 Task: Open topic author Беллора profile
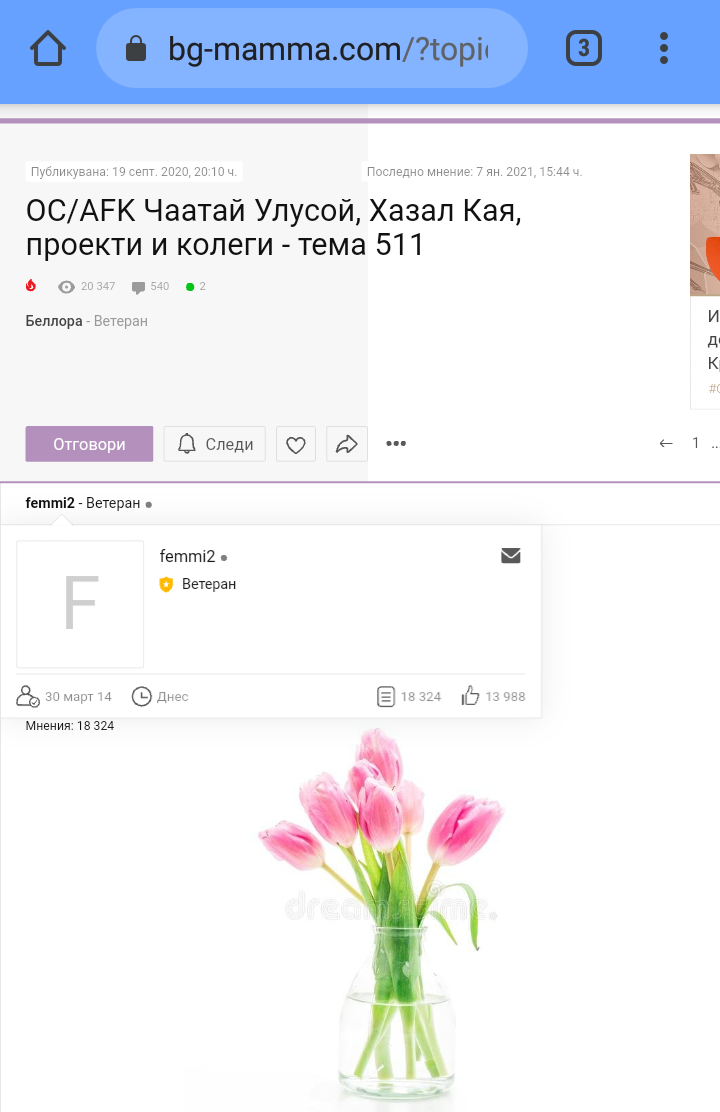54,321
